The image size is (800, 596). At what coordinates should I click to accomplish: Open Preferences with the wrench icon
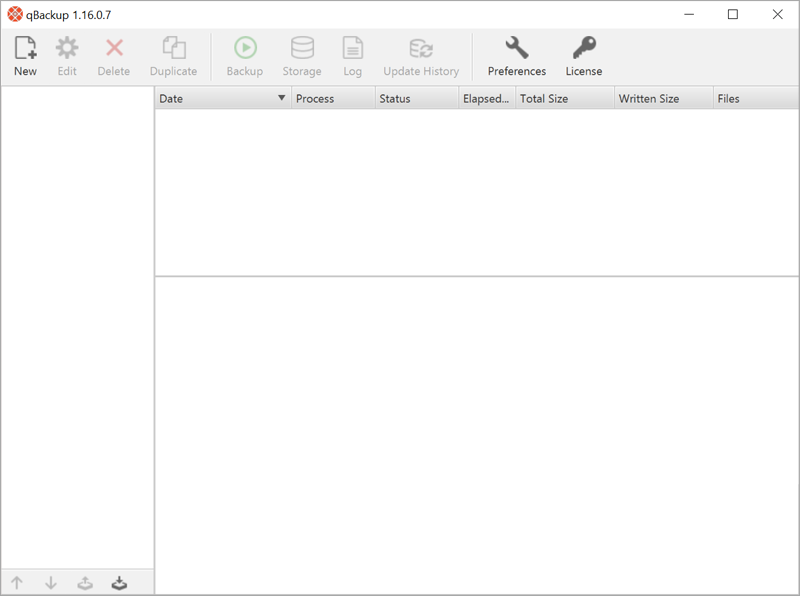517,48
